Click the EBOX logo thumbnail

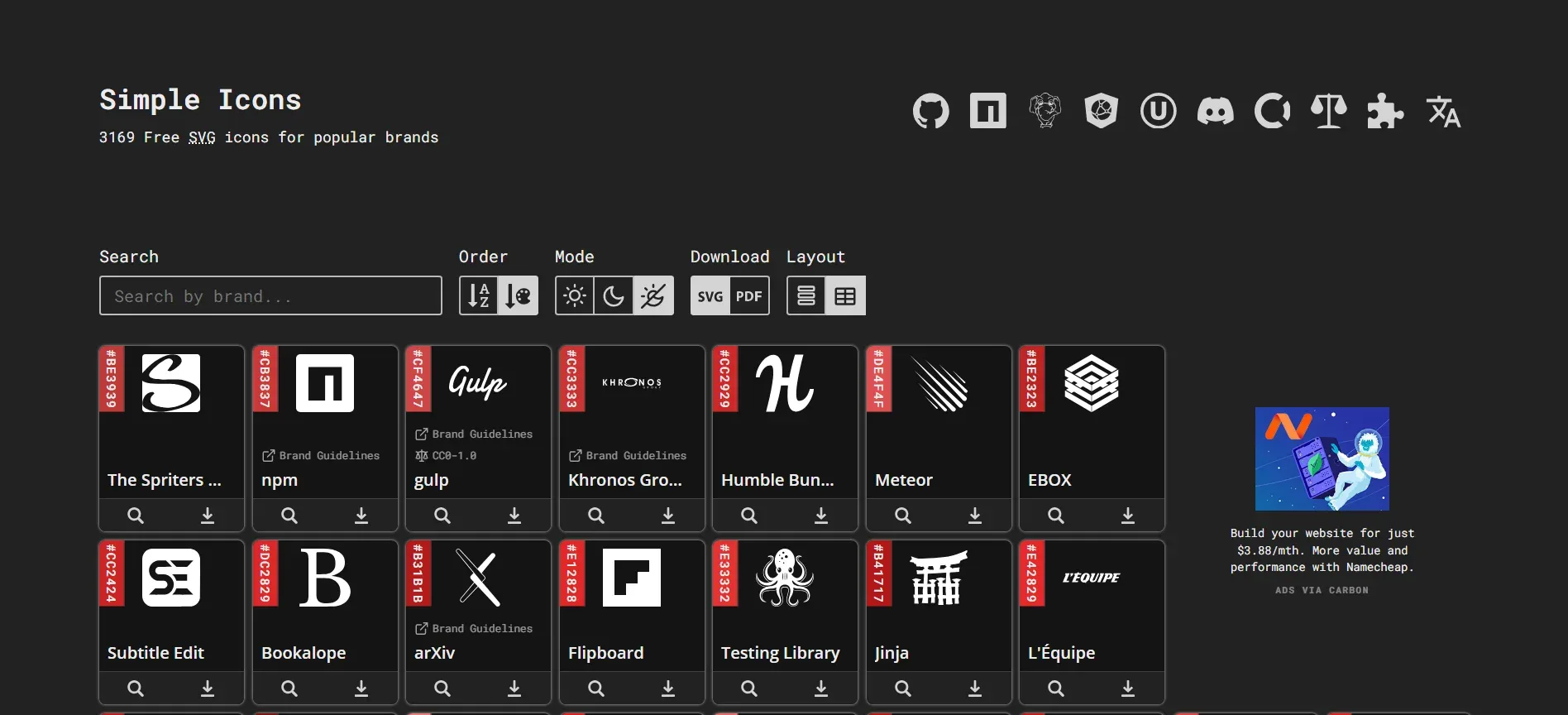(1092, 383)
